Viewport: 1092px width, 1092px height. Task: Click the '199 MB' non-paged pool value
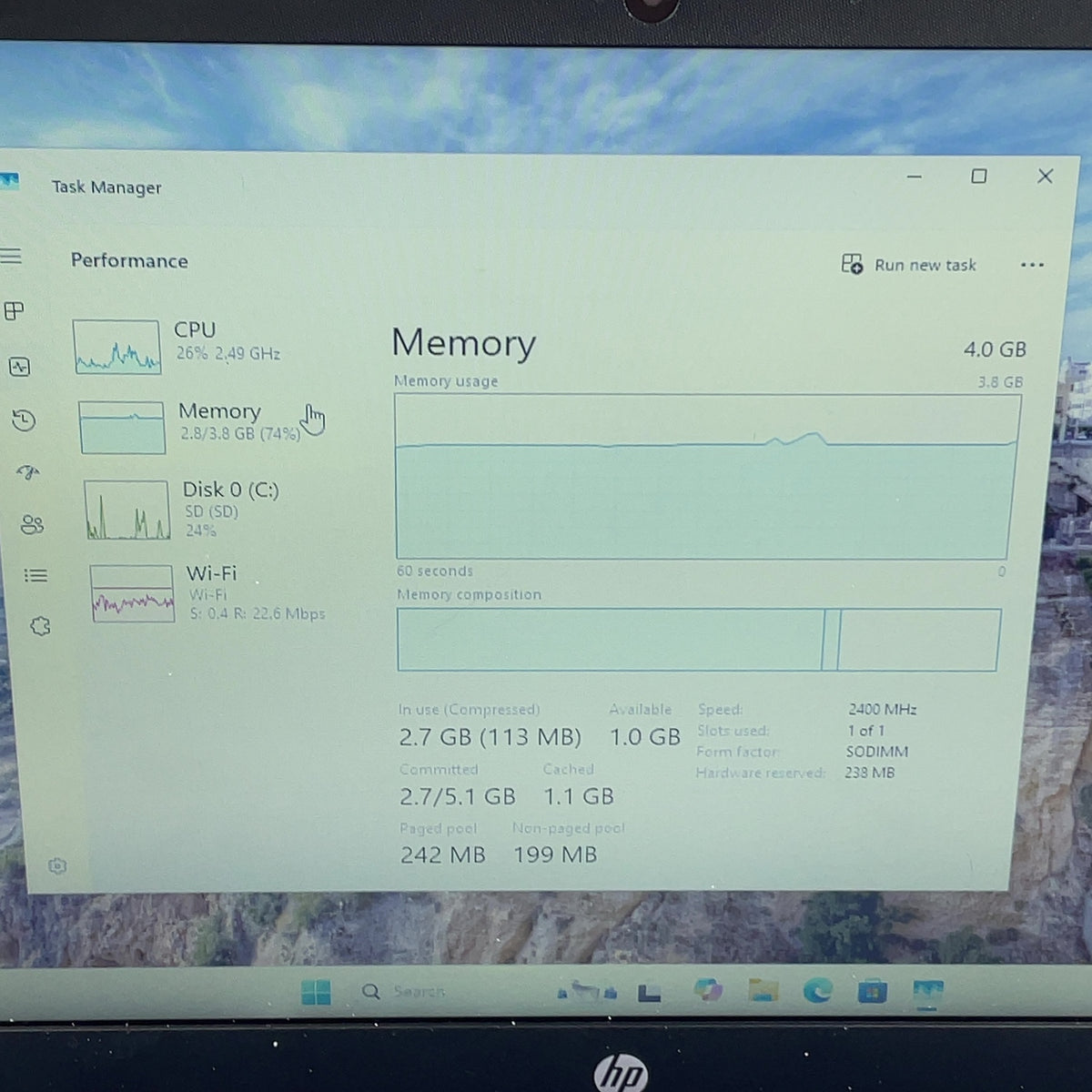click(555, 855)
